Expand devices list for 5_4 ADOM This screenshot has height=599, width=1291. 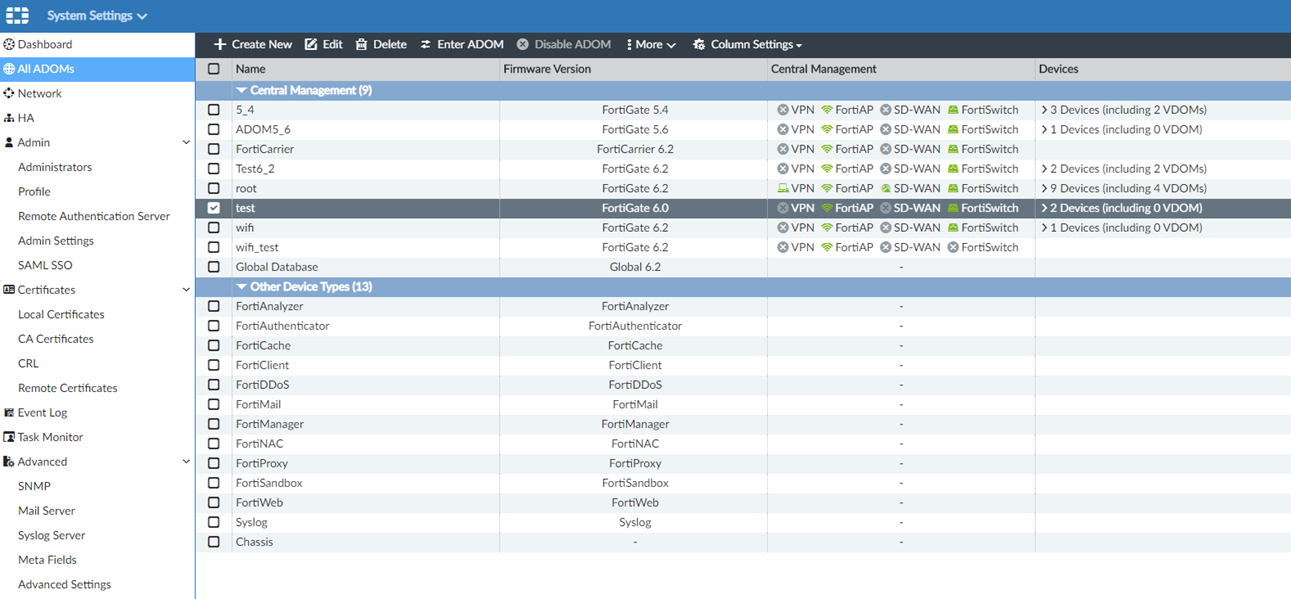[1044, 110]
